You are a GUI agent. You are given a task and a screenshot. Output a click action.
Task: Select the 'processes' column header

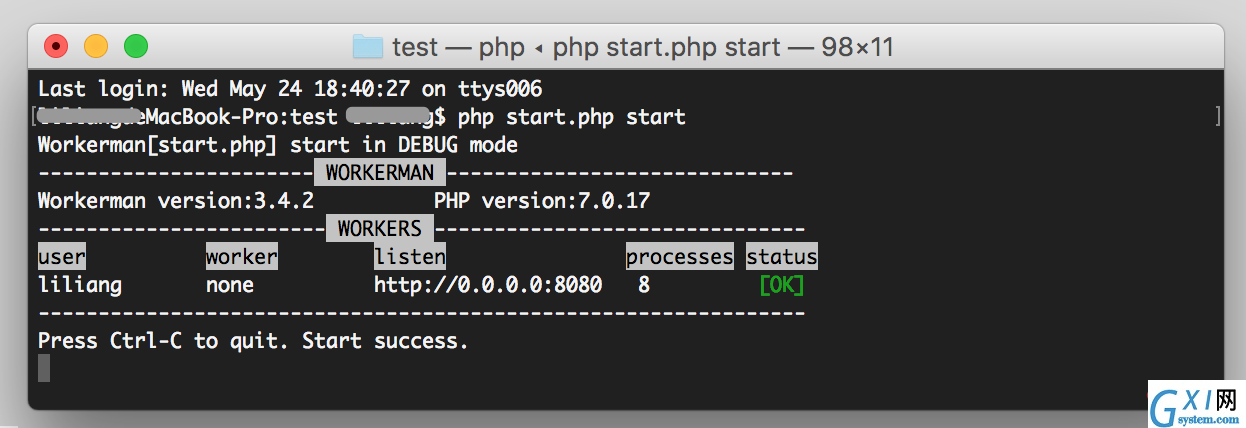680,257
